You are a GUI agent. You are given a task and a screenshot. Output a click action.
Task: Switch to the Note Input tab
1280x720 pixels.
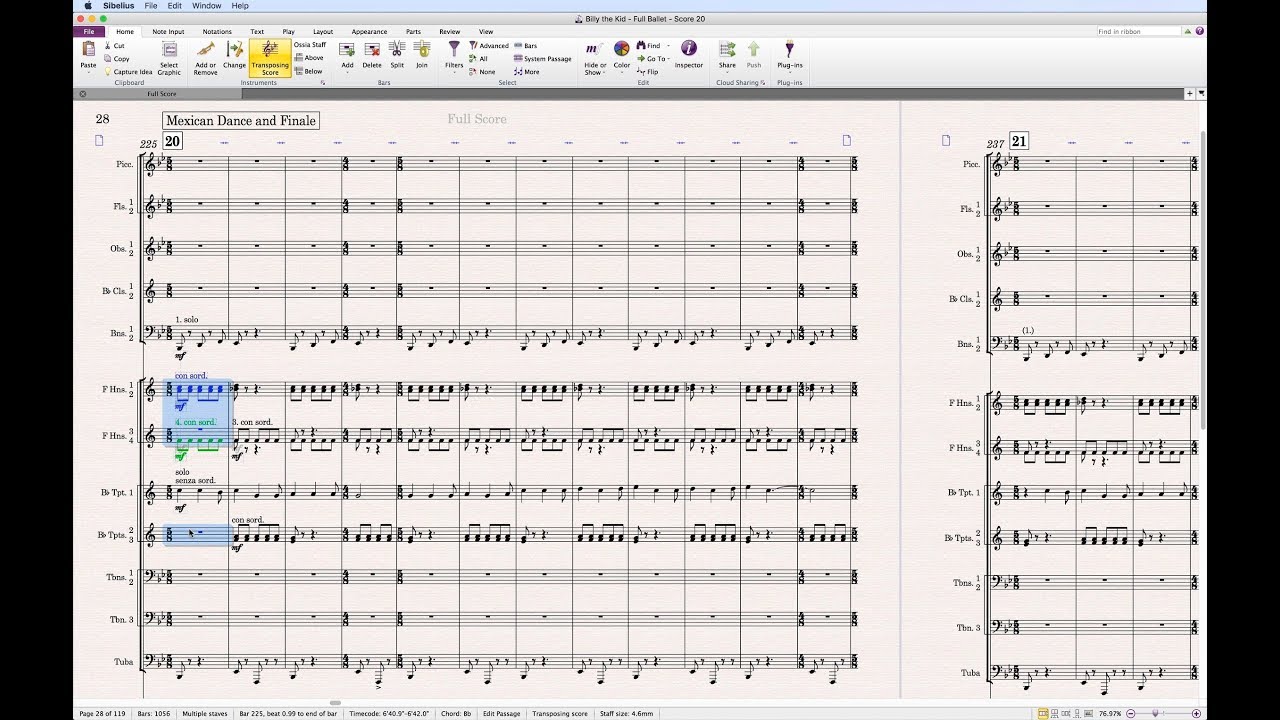pos(168,31)
